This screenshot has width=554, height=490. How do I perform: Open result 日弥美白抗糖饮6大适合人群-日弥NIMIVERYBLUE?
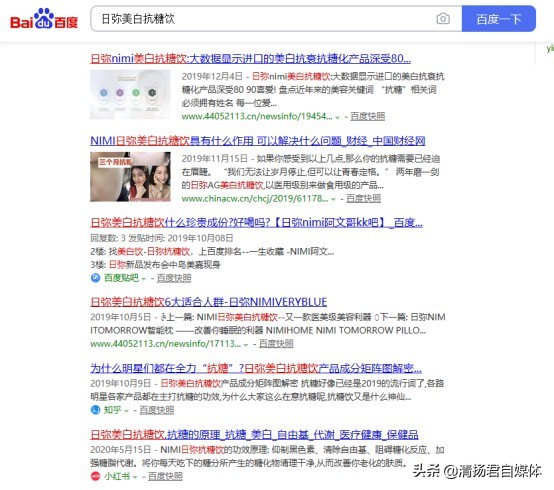[x=208, y=302]
